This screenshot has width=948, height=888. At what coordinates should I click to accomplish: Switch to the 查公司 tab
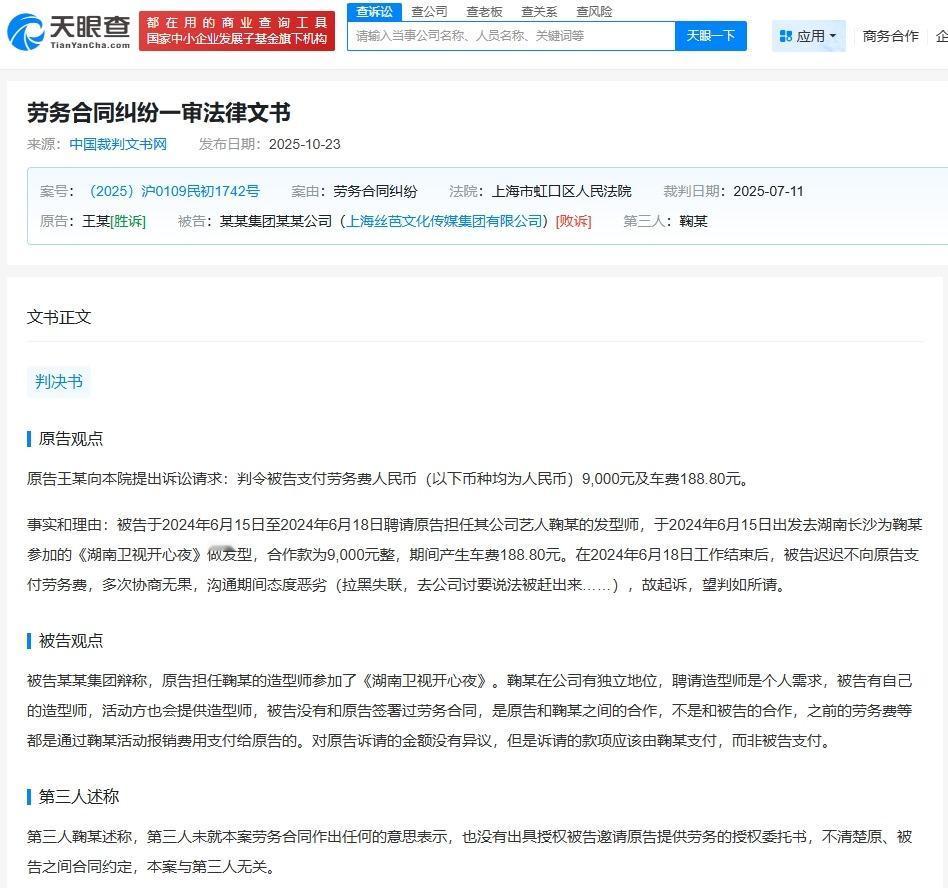[429, 11]
